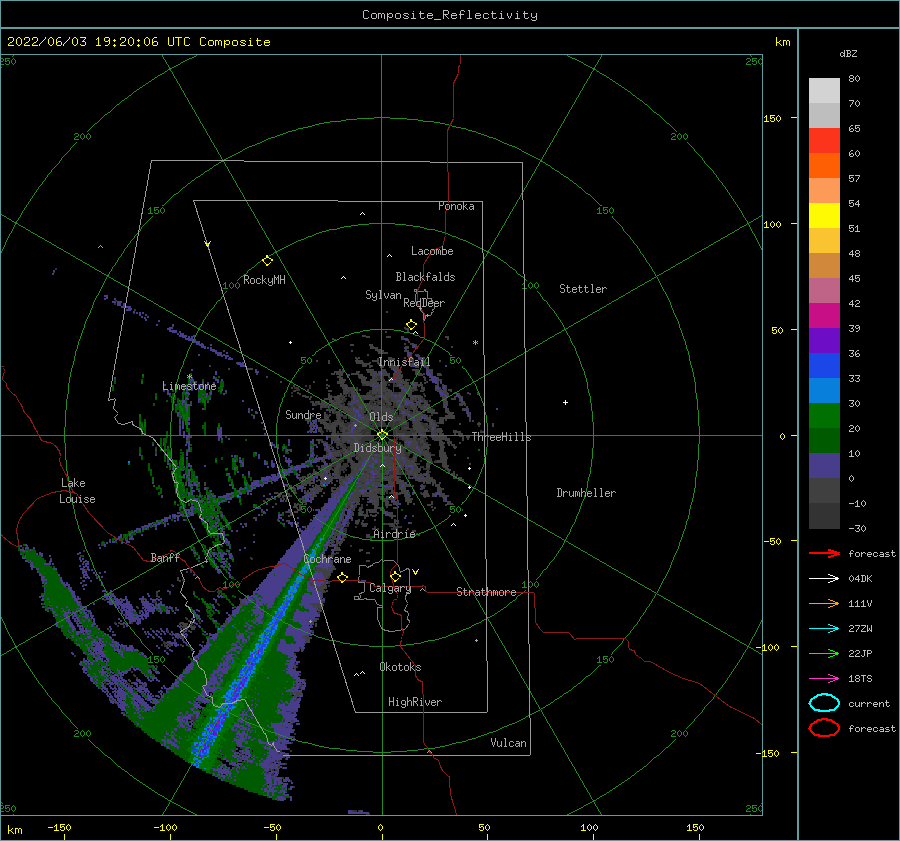Image resolution: width=900 pixels, height=841 pixels.
Task: Click the Drumheller town label
Action: (x=586, y=493)
